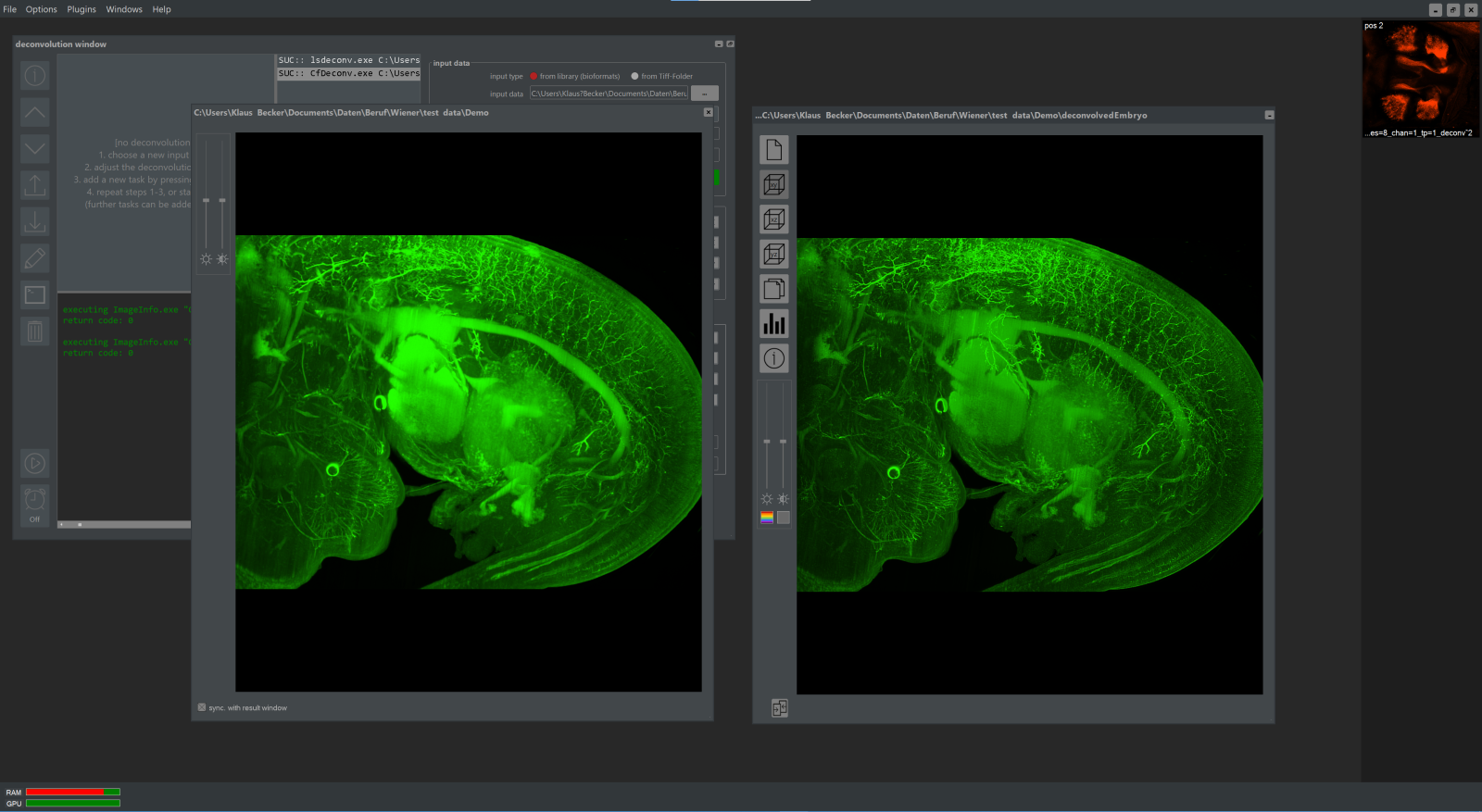
Task: Select the YZ projection cube icon
Action: pyautogui.click(x=773, y=254)
